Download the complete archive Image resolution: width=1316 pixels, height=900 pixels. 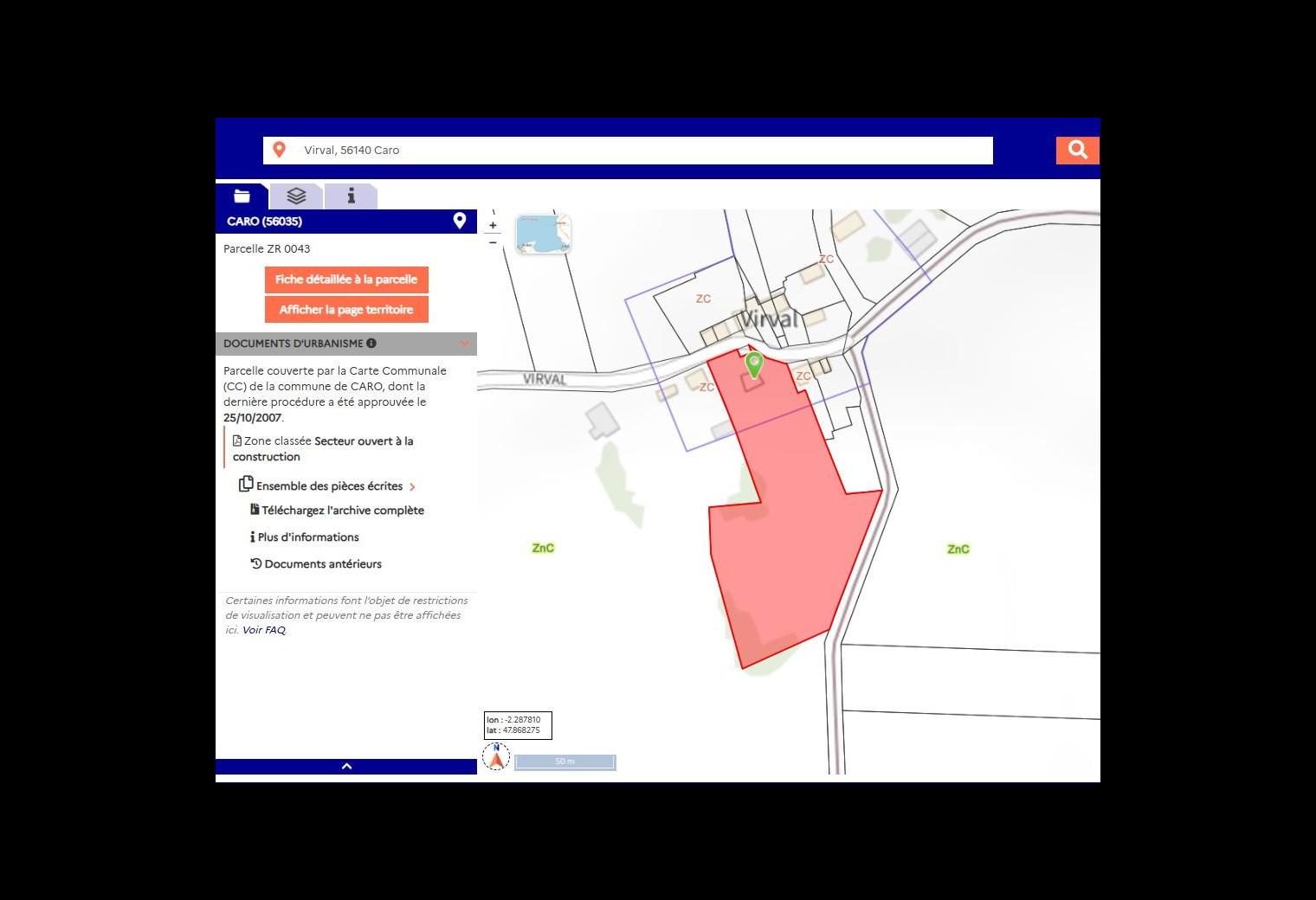point(342,511)
